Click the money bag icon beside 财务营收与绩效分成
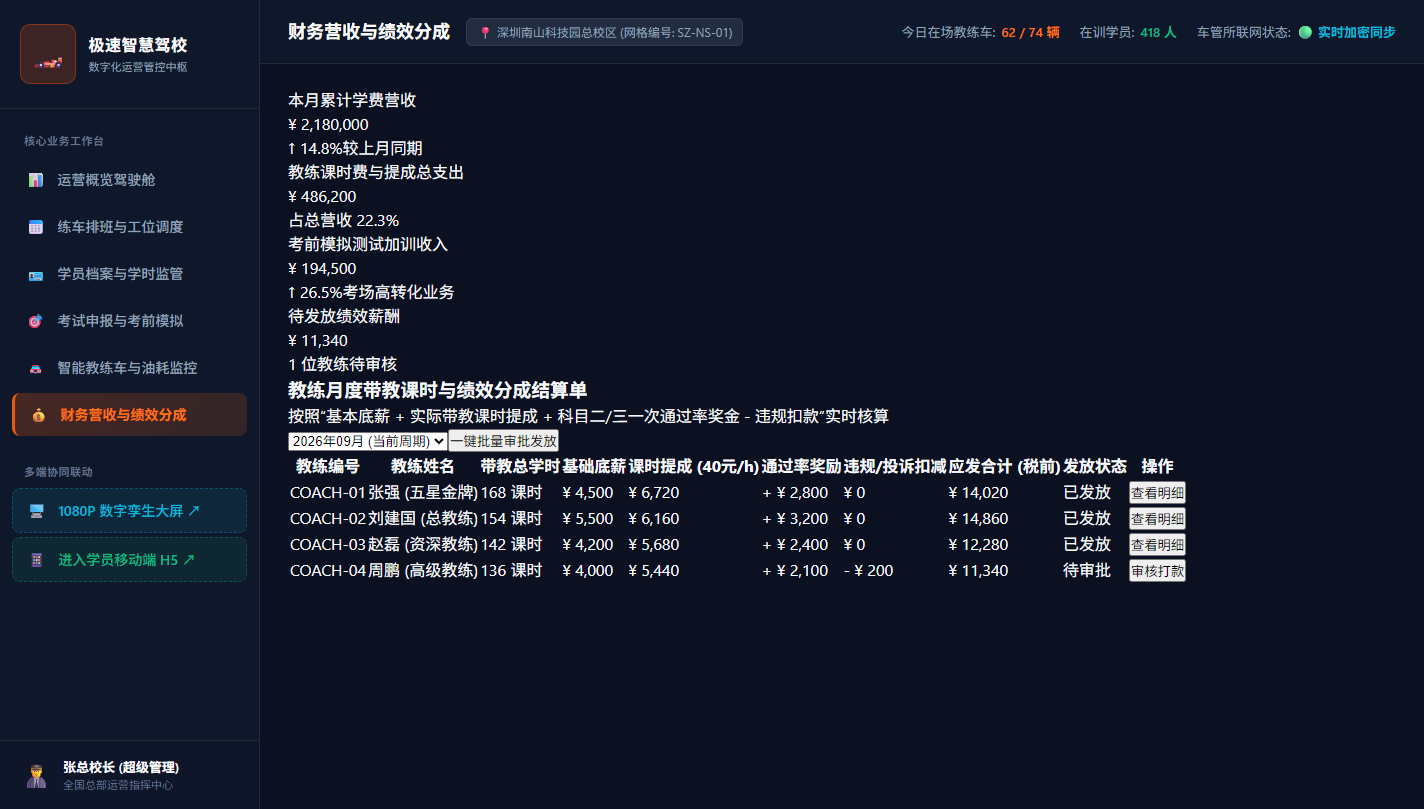Viewport: 1424px width, 809px height. click(39, 415)
